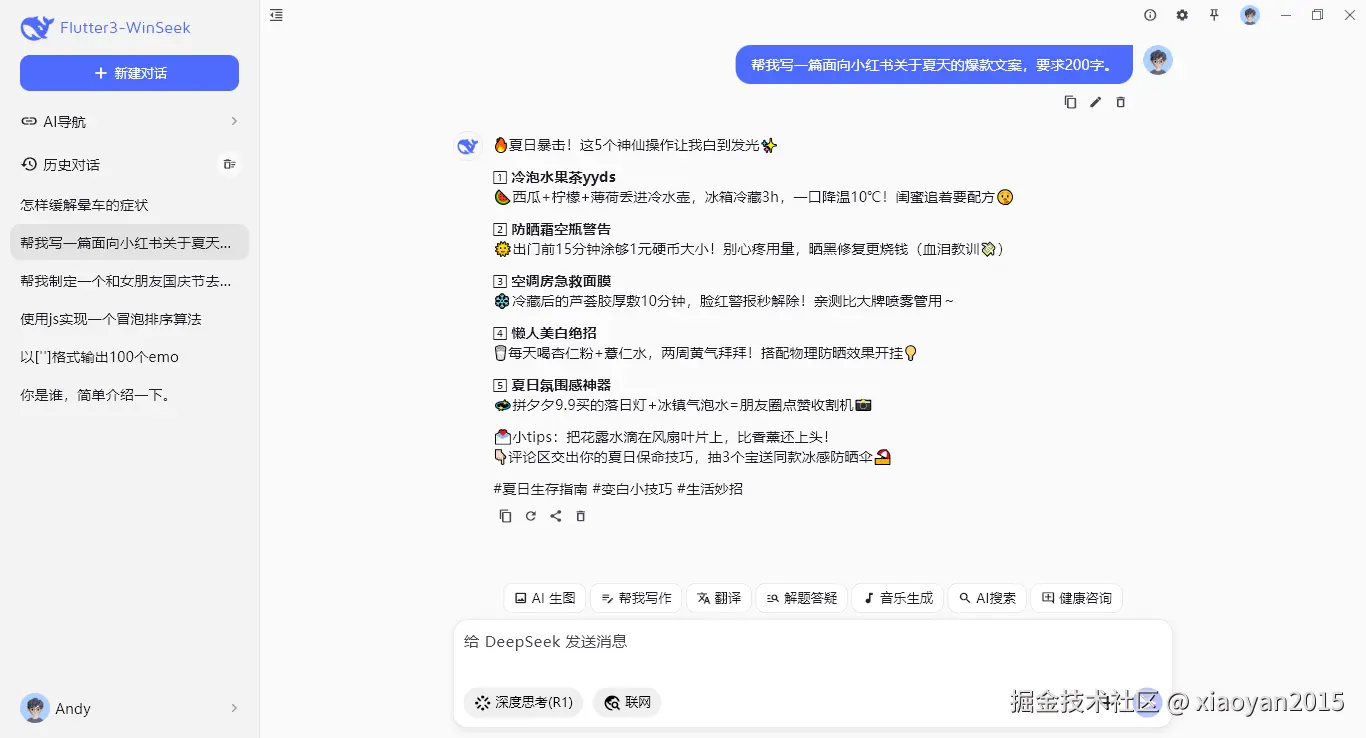Share the AI reply via share icon
The width and height of the screenshot is (1366, 738).
coord(555,515)
